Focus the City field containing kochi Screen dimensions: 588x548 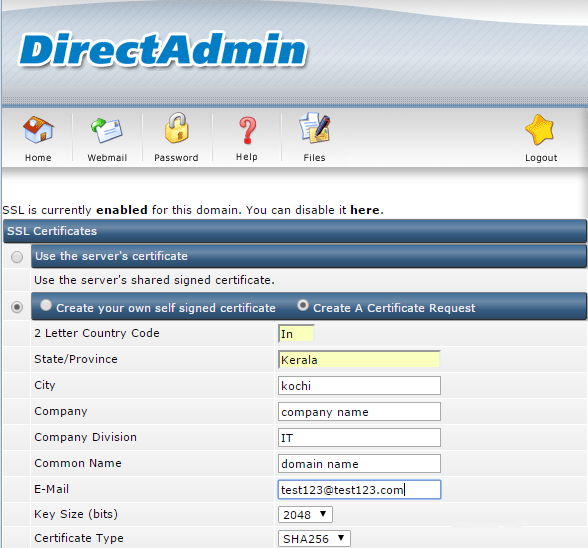pos(359,386)
